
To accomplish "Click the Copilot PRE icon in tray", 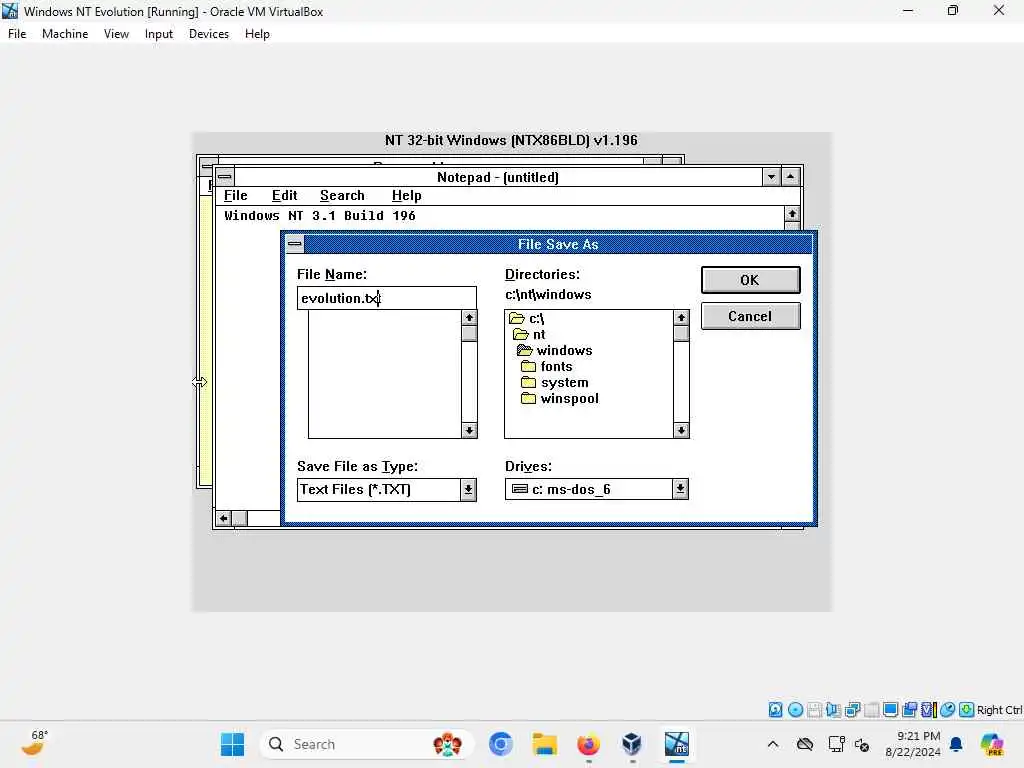I will [x=992, y=744].
